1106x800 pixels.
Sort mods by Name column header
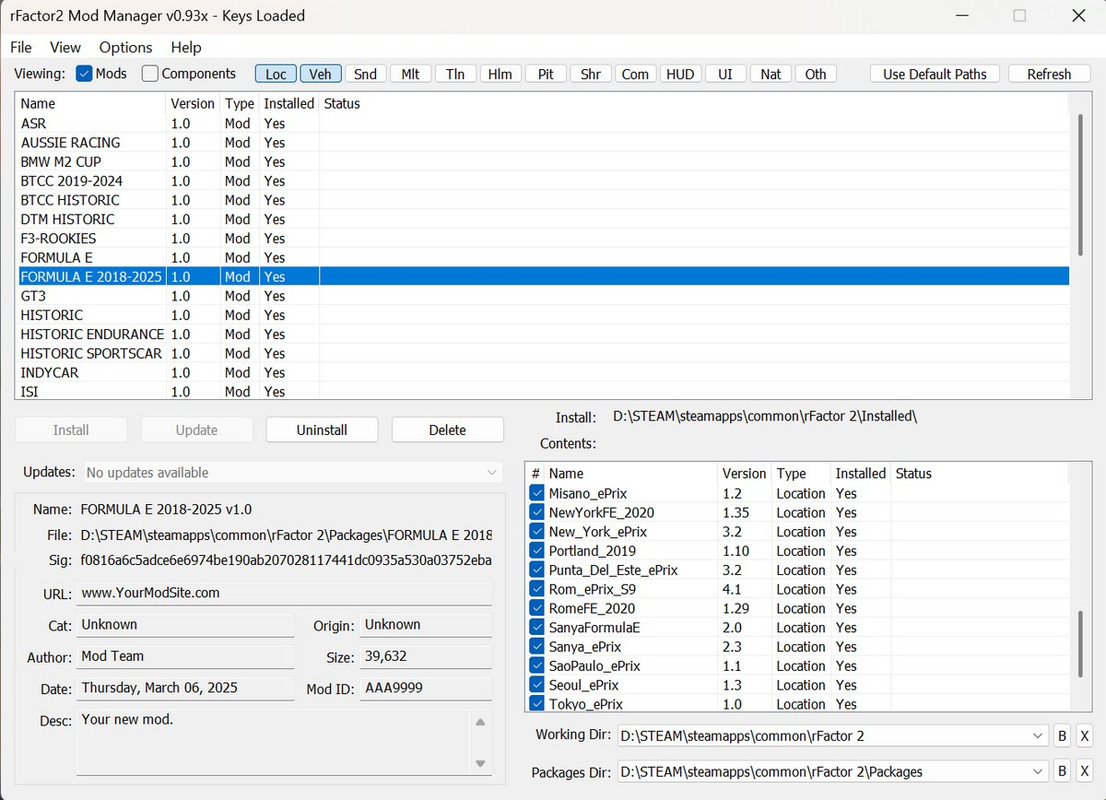91,104
